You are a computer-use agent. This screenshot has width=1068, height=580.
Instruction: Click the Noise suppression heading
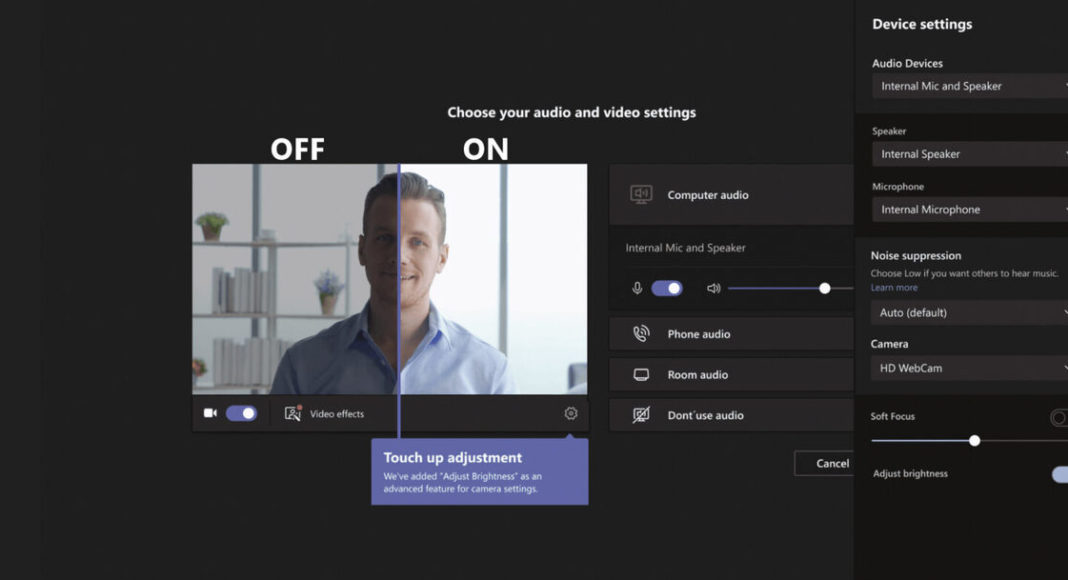pyautogui.click(x=915, y=256)
